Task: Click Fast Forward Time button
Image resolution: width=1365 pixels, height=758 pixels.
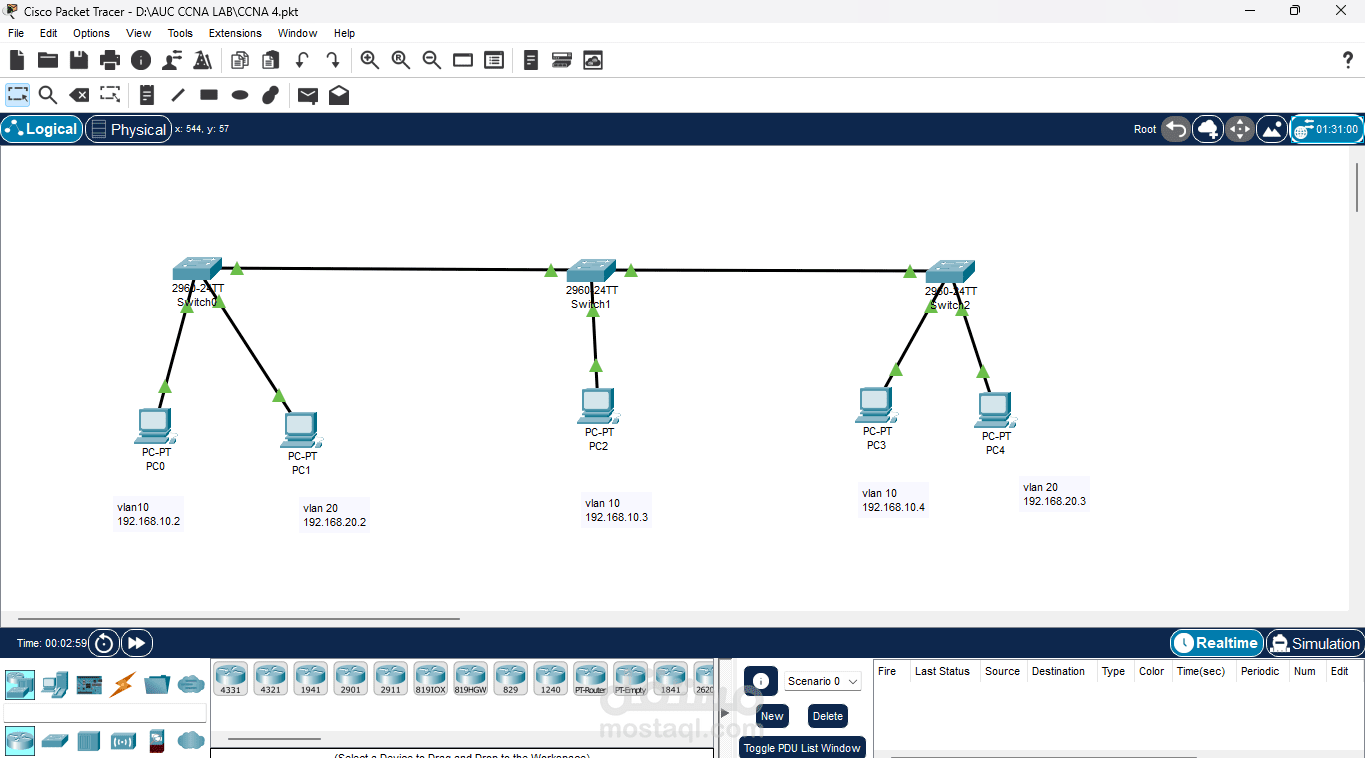Action: pyautogui.click(x=137, y=643)
